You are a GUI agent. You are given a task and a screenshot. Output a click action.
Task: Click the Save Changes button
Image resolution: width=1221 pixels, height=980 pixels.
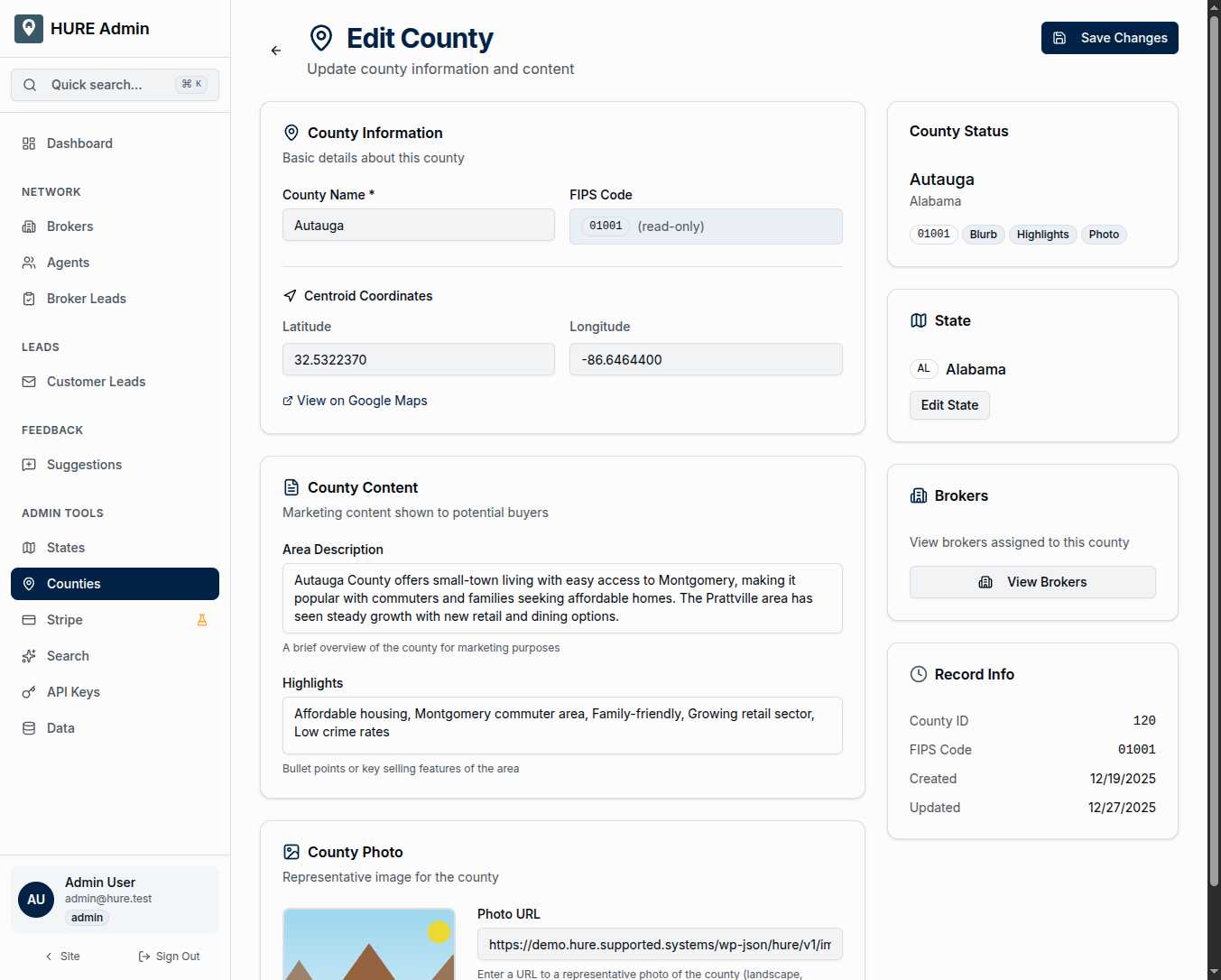click(1109, 38)
